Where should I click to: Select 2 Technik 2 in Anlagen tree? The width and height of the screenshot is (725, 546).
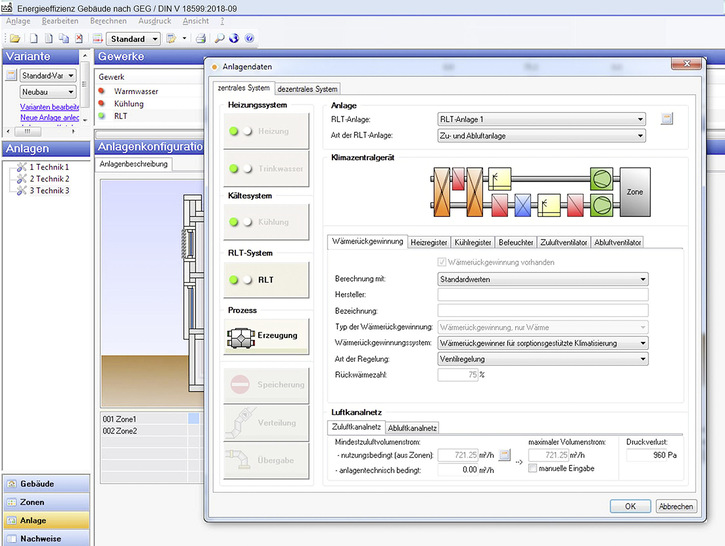[49, 178]
